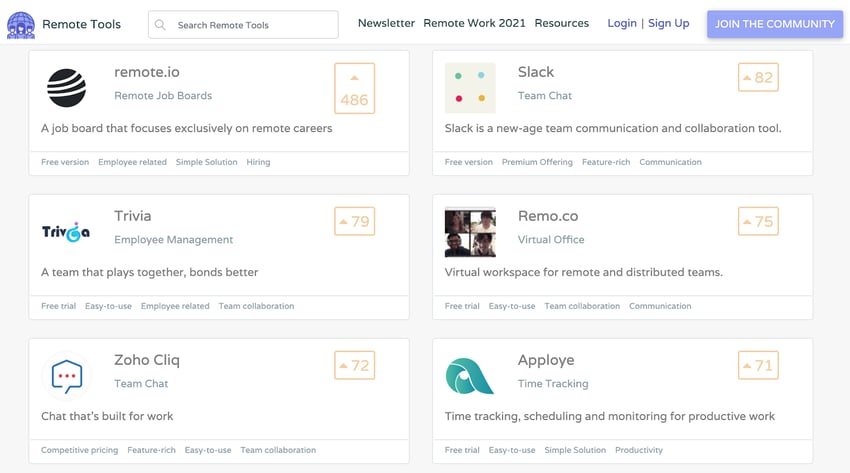
Task: Upvote Zoho Cliq with 72 votes
Action: 355,365
